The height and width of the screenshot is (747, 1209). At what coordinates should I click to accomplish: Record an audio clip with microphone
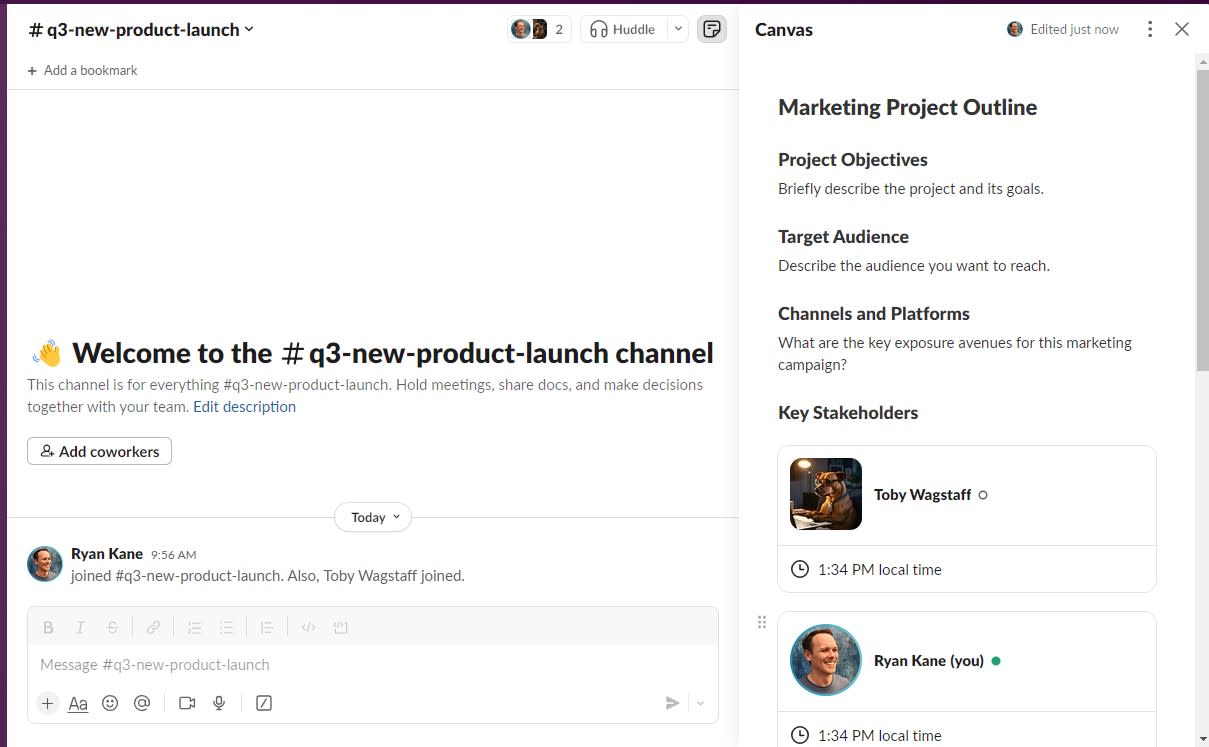point(219,703)
